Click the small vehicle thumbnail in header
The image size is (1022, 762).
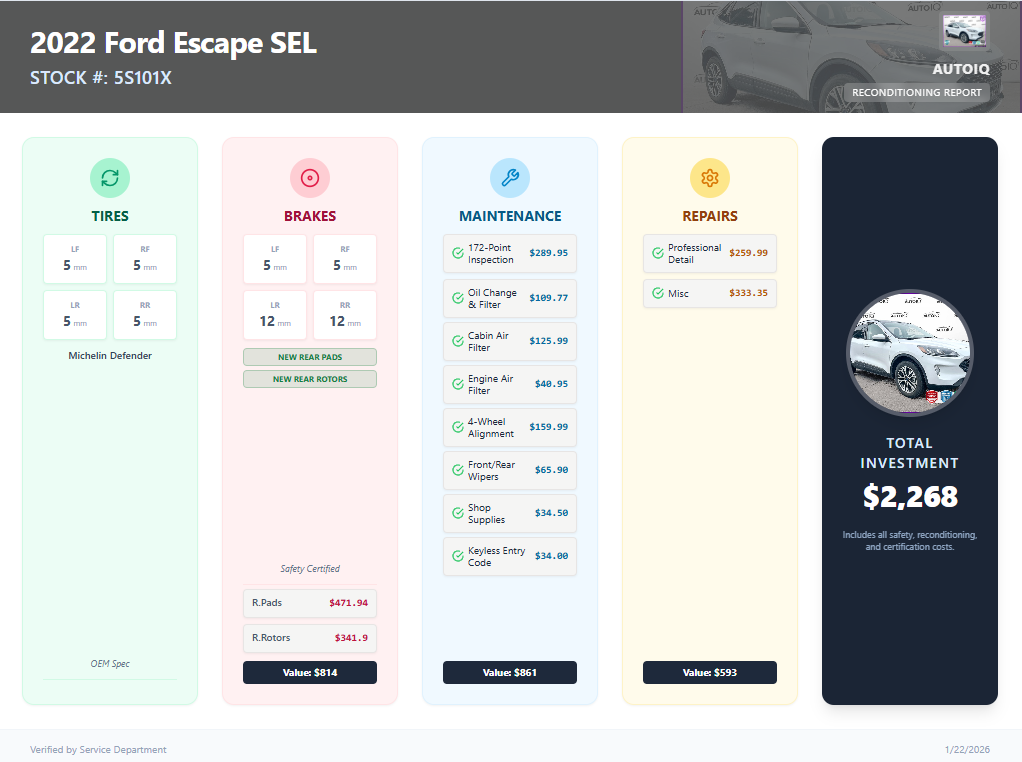965,31
